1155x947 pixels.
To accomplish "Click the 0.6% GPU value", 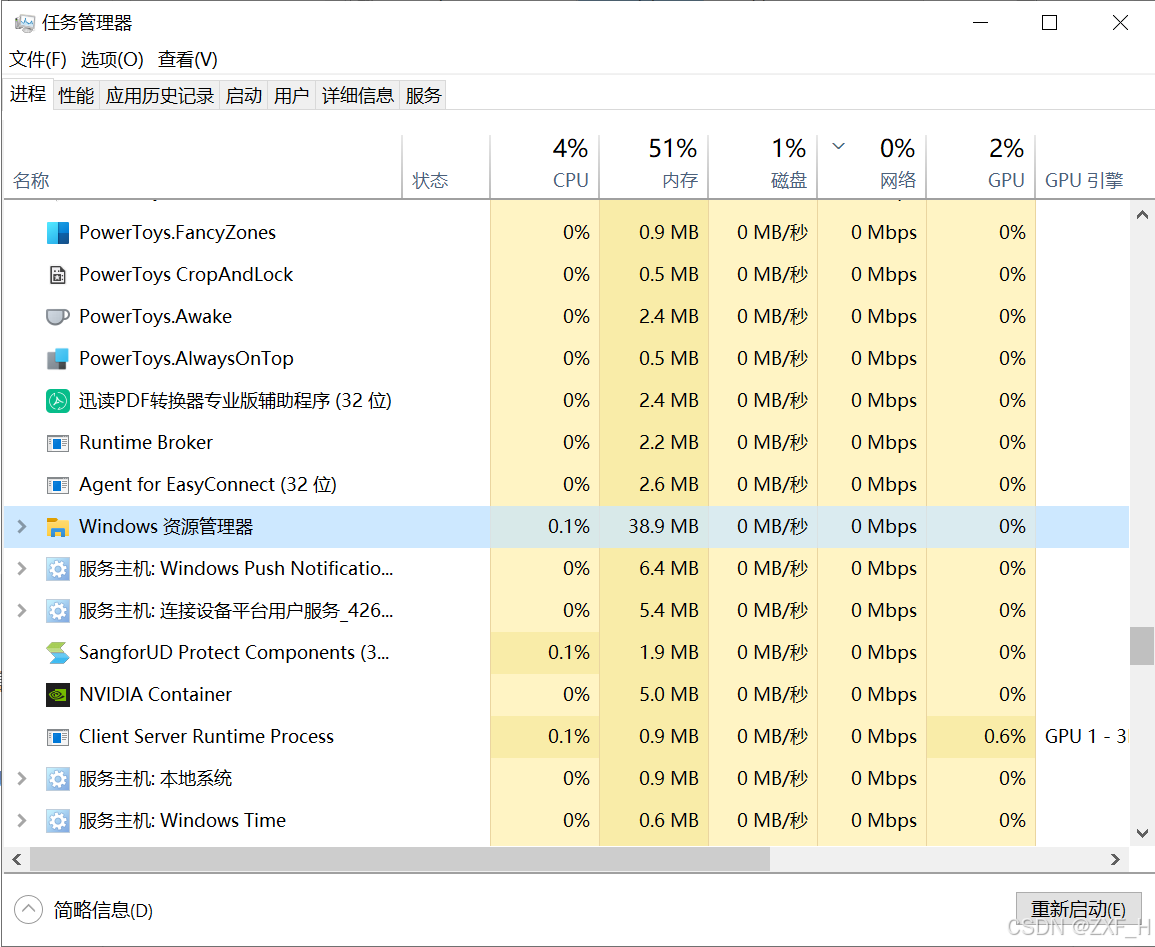I will (x=1005, y=736).
